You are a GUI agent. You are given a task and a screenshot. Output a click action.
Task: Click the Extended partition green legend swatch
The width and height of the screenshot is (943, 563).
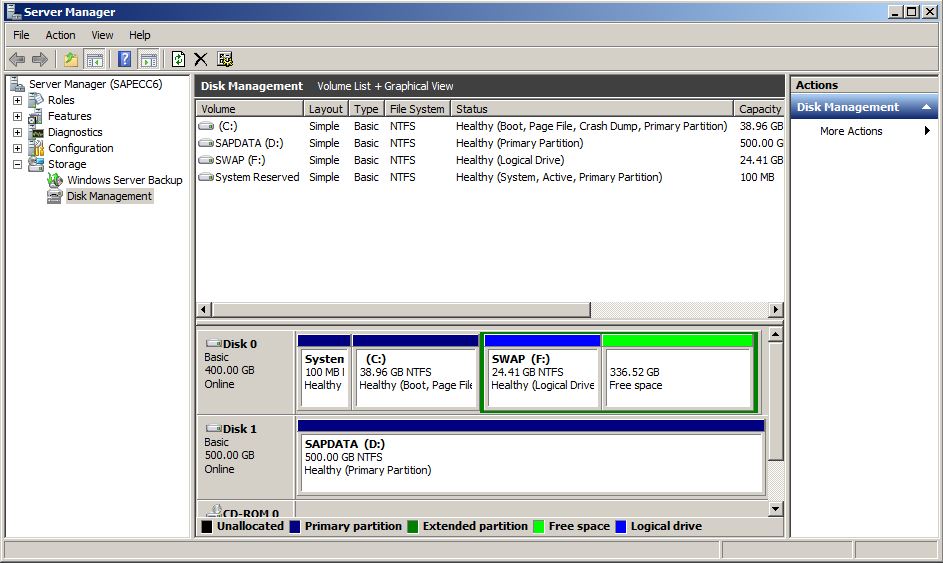coord(413,526)
